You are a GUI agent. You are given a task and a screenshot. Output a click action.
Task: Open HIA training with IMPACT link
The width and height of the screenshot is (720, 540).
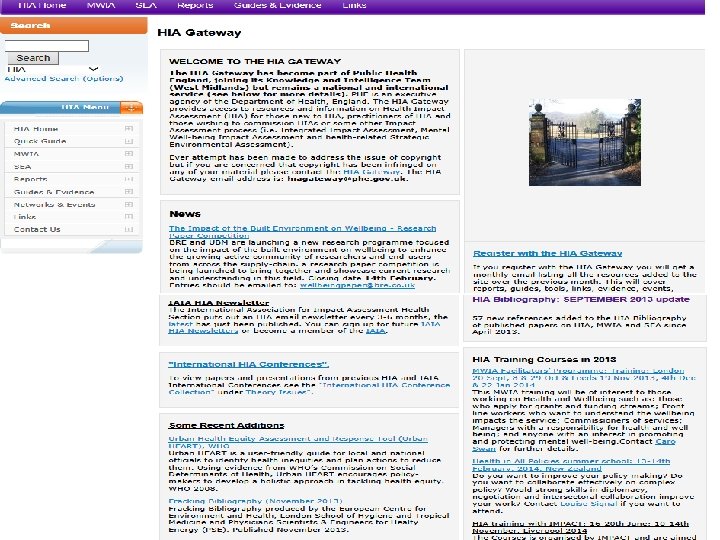point(580,527)
